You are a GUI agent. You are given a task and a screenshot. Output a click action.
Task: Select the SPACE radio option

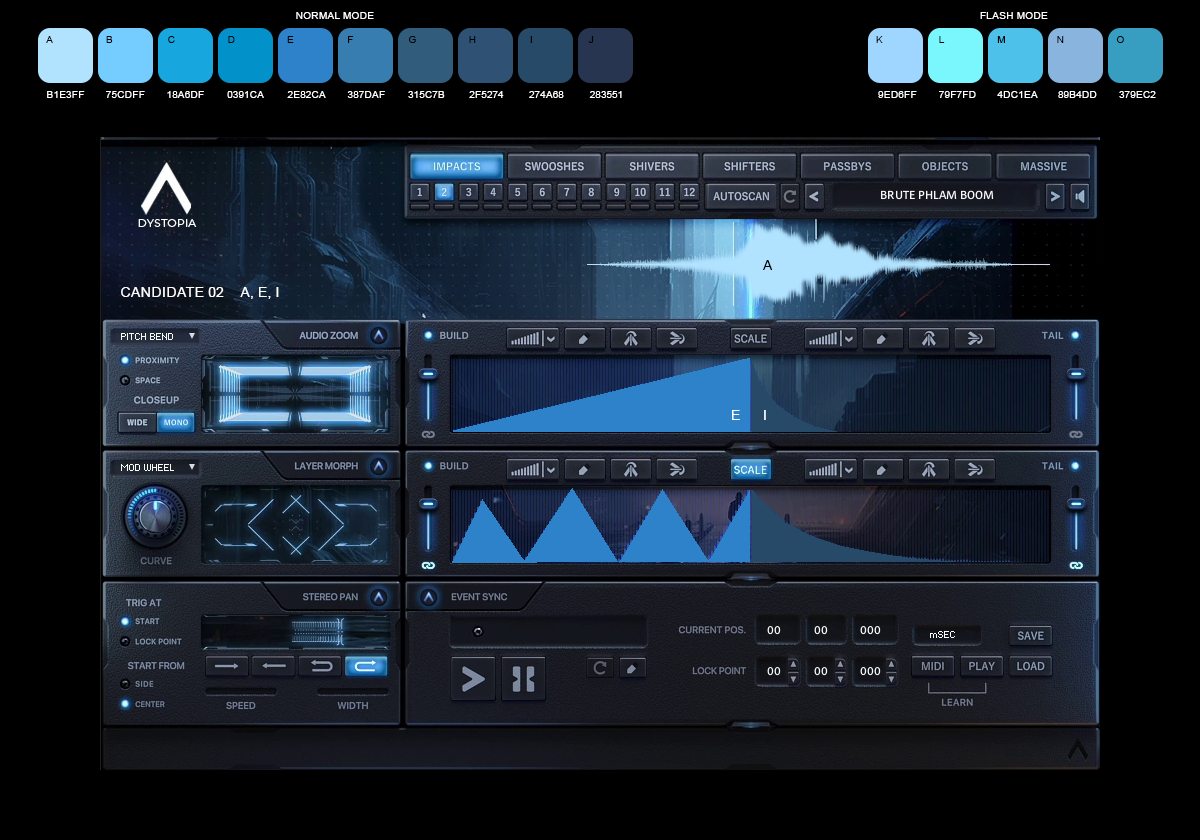pyautogui.click(x=125, y=380)
